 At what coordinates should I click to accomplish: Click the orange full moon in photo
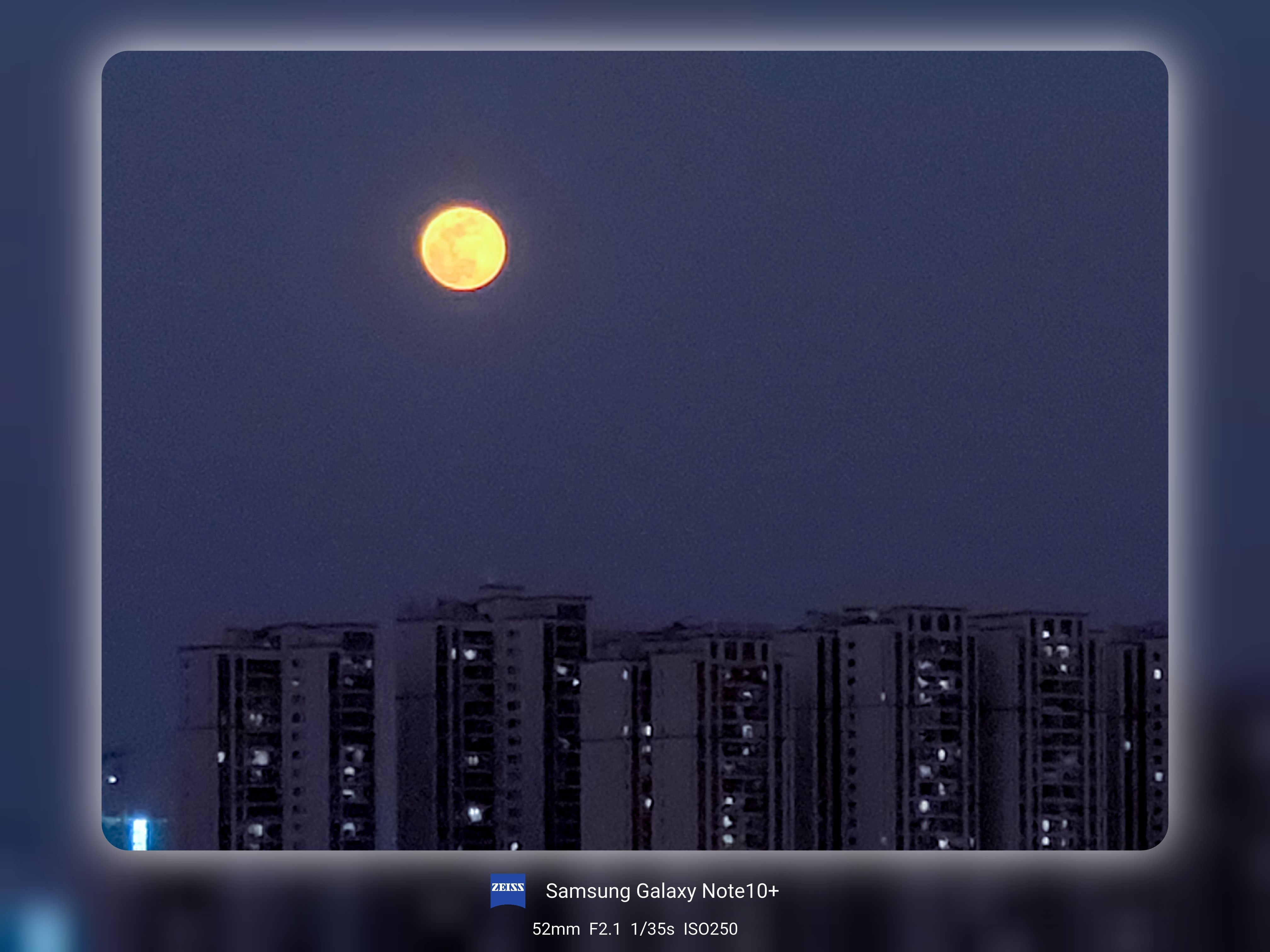[x=463, y=248]
